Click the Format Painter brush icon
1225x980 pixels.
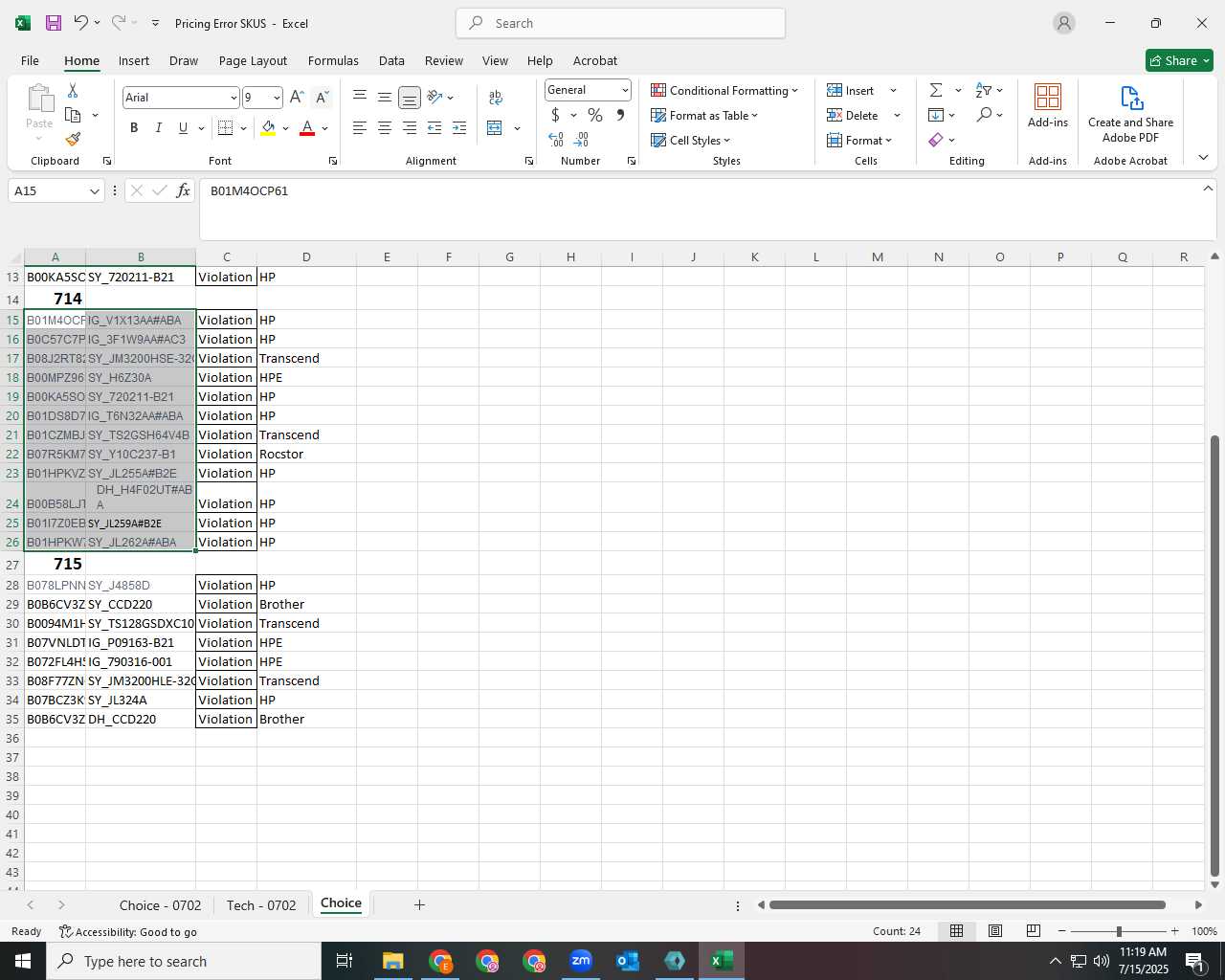[73, 139]
